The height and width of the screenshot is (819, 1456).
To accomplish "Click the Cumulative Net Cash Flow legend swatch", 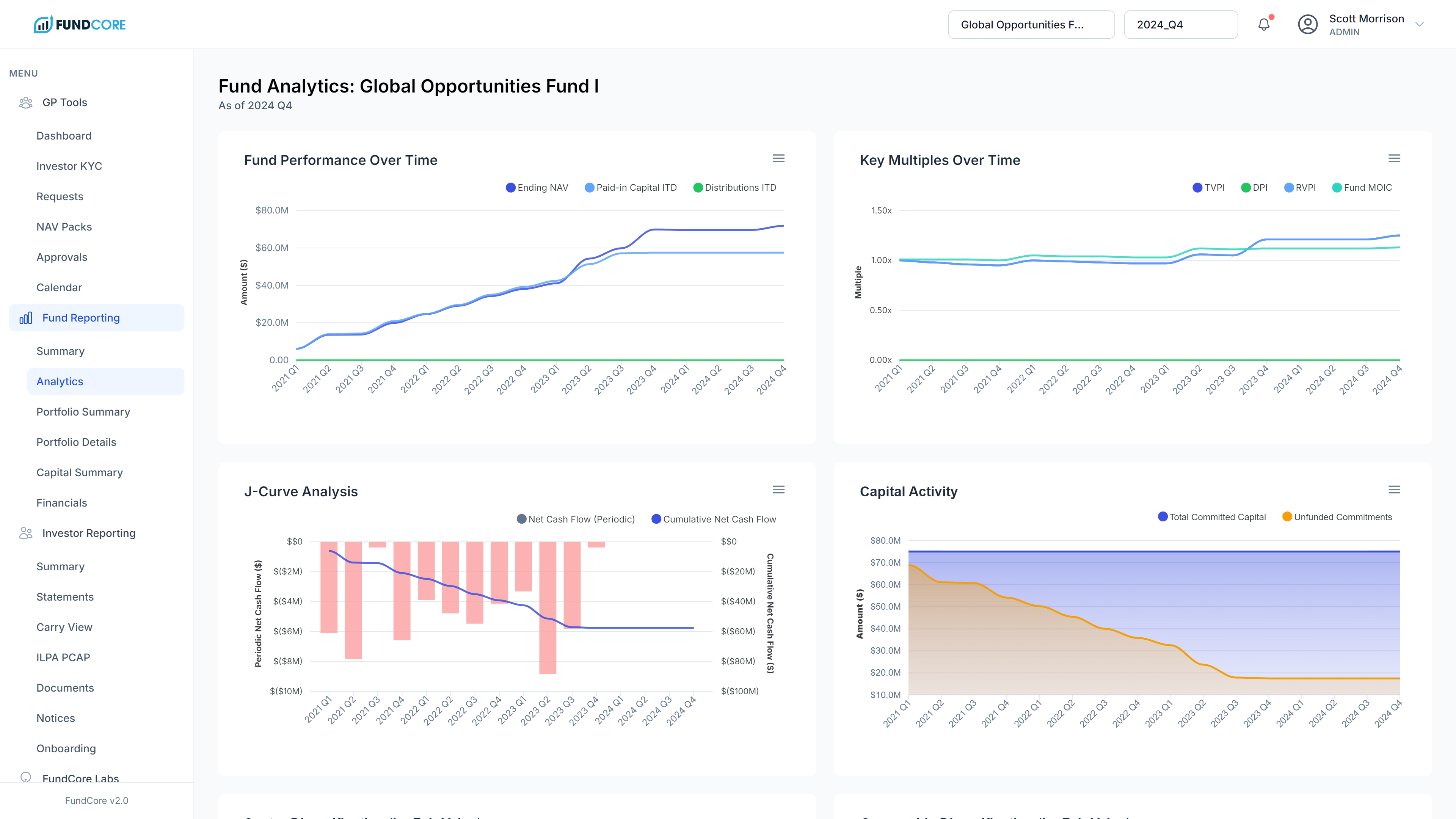I will click(656, 519).
